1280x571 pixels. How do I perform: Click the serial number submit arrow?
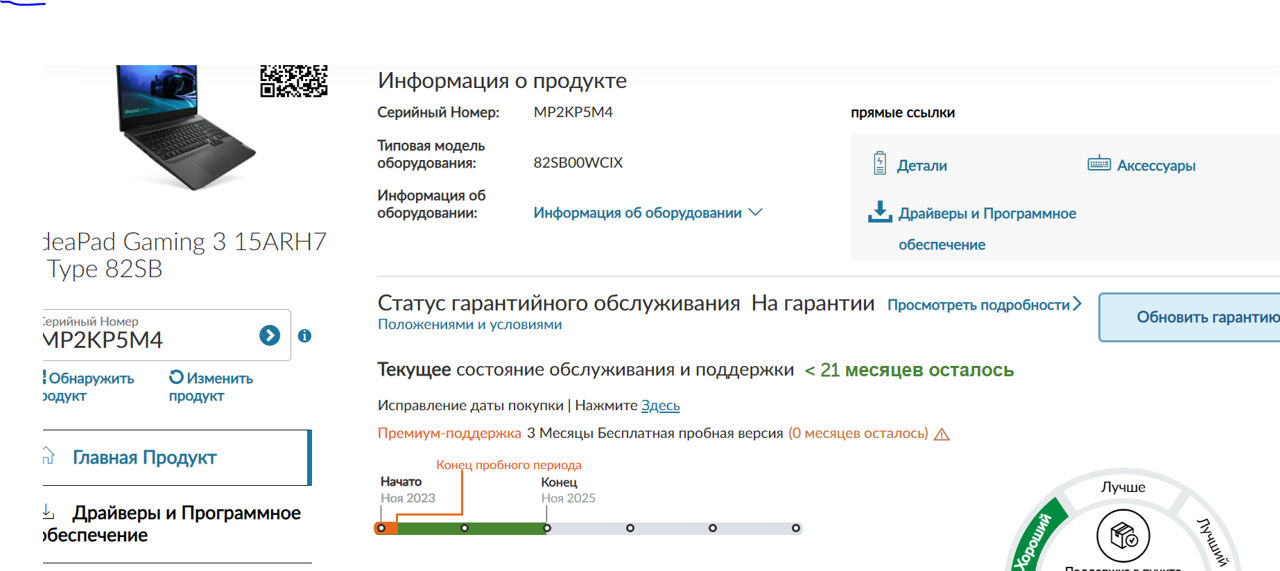269,335
